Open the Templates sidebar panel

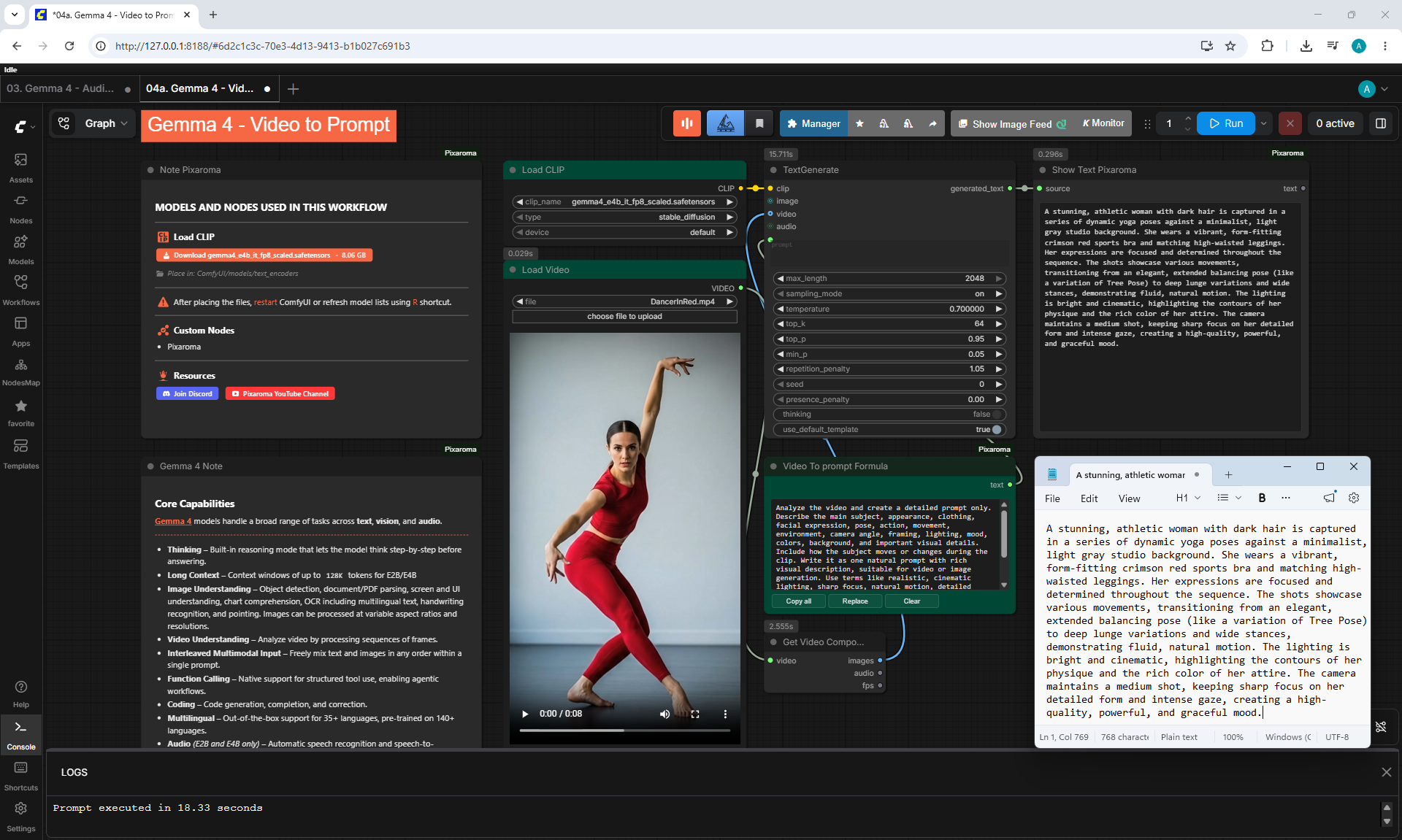point(21,453)
